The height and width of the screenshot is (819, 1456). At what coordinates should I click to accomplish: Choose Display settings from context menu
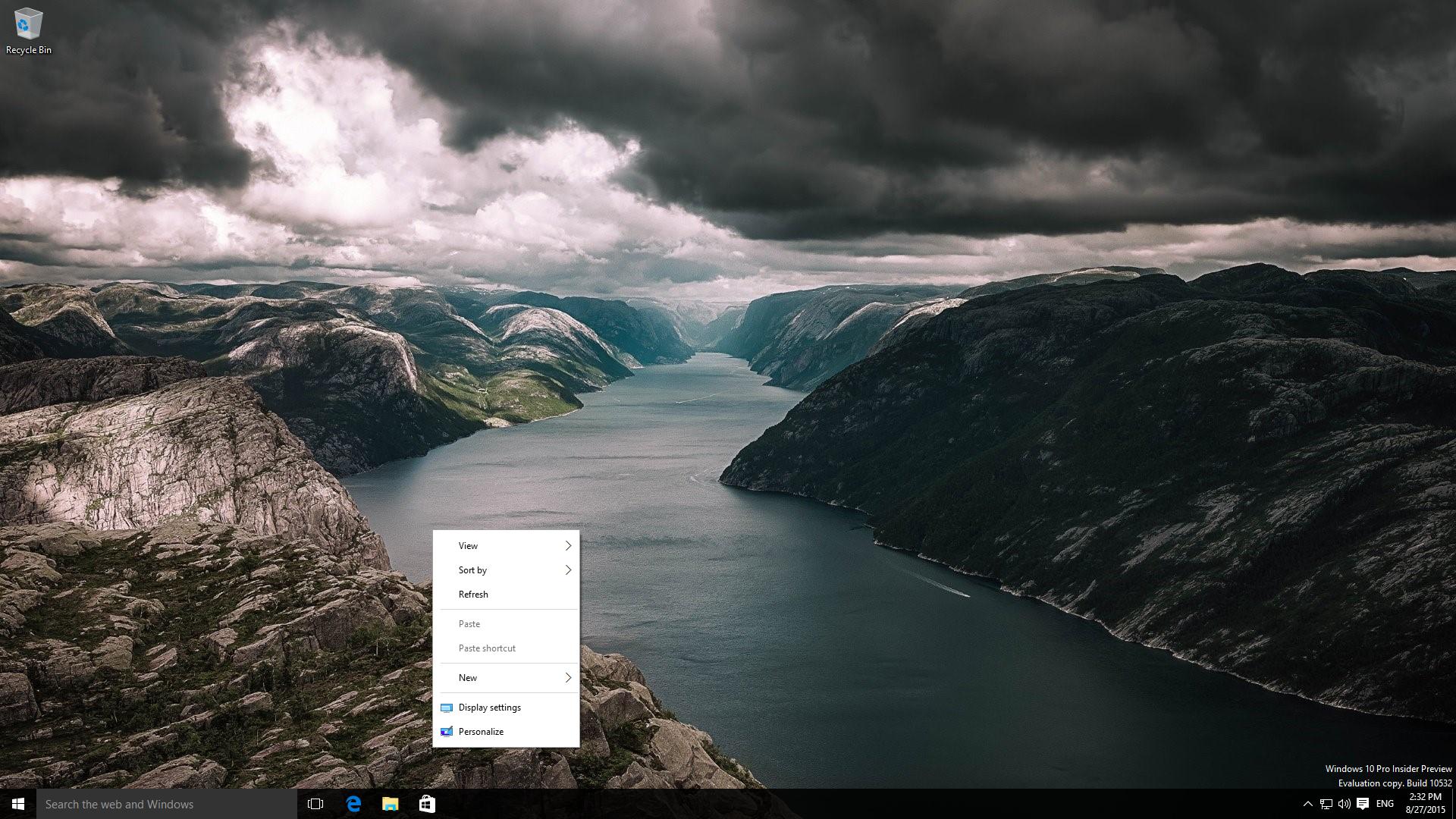[x=506, y=708]
